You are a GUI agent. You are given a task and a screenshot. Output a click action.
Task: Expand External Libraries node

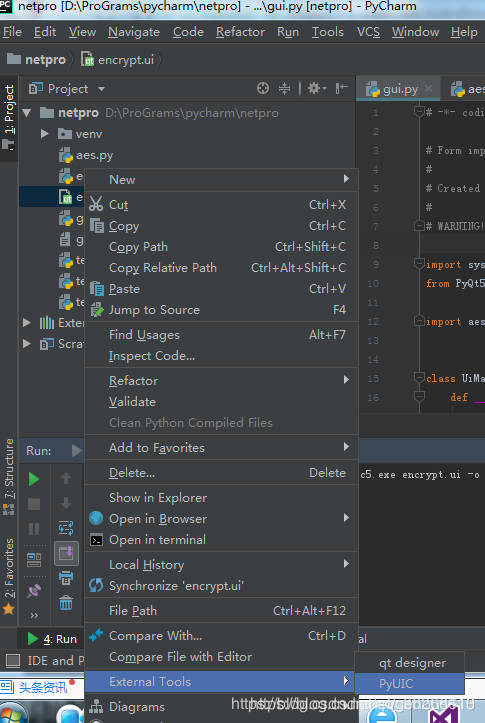coord(27,322)
